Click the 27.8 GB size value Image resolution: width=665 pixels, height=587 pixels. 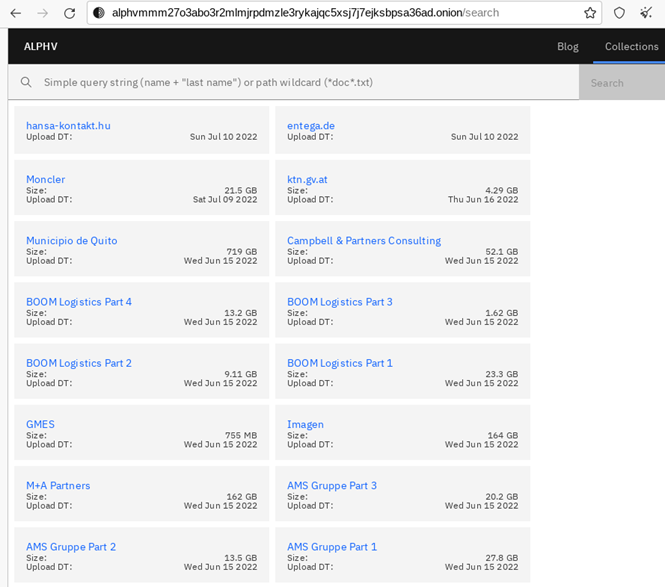501,558
